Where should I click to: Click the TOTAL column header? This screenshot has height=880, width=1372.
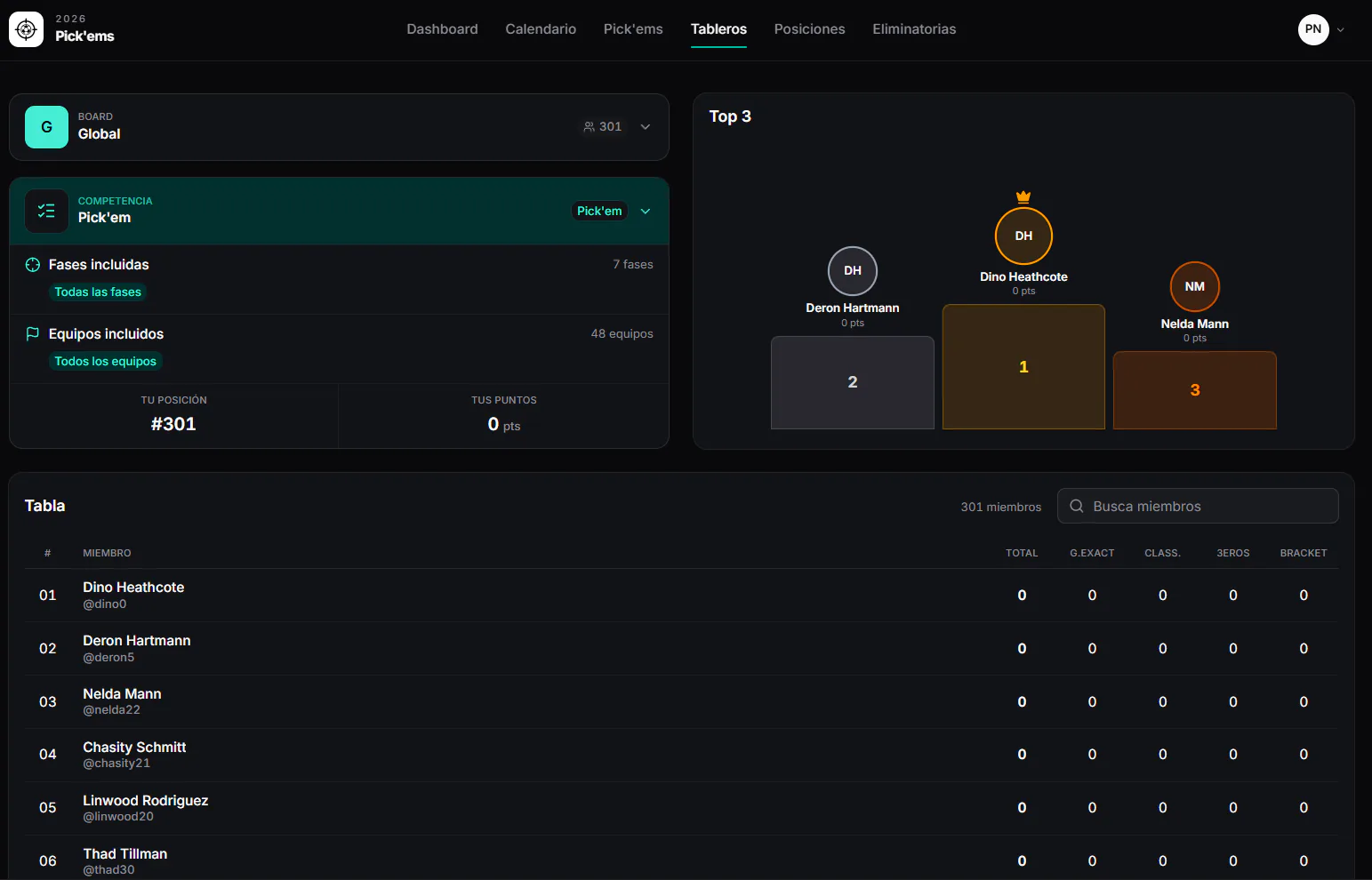pos(1022,553)
